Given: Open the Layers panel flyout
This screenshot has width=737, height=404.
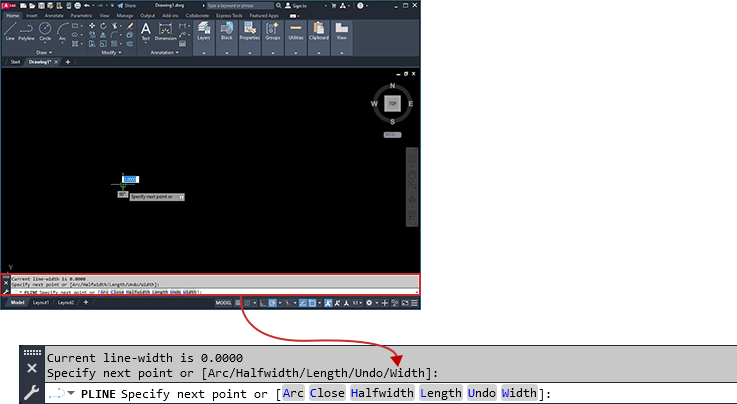Looking at the screenshot, I should pyautogui.click(x=204, y=53).
